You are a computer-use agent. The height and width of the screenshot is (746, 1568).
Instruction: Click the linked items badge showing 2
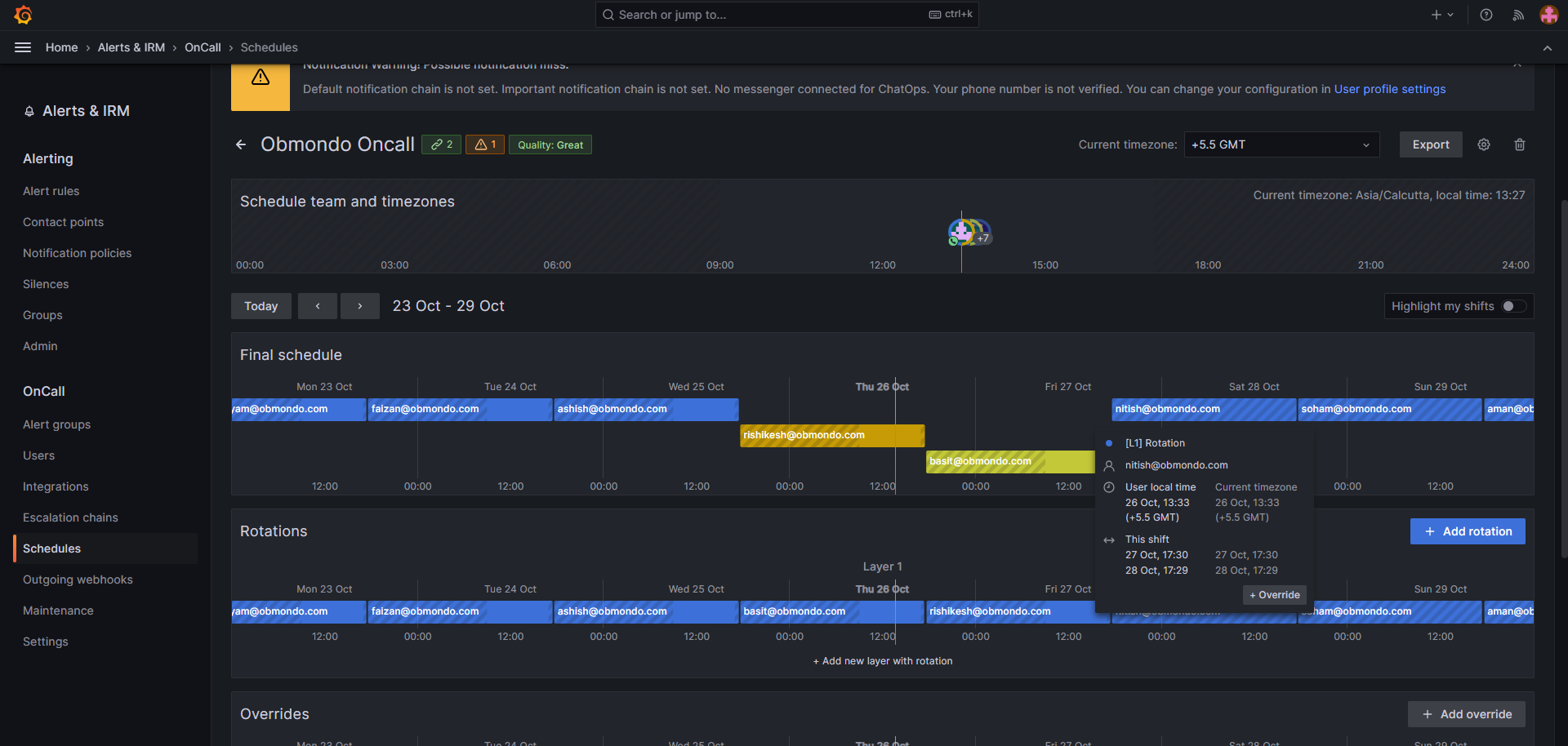click(x=442, y=144)
